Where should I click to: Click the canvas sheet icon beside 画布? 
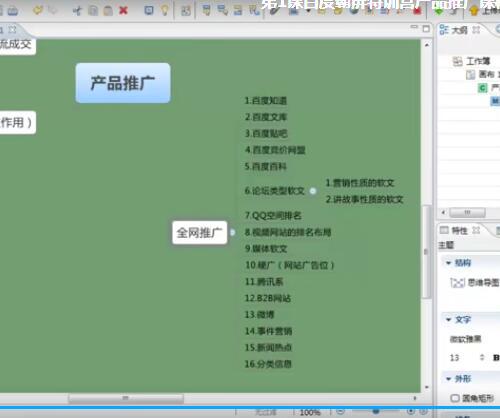pos(470,75)
